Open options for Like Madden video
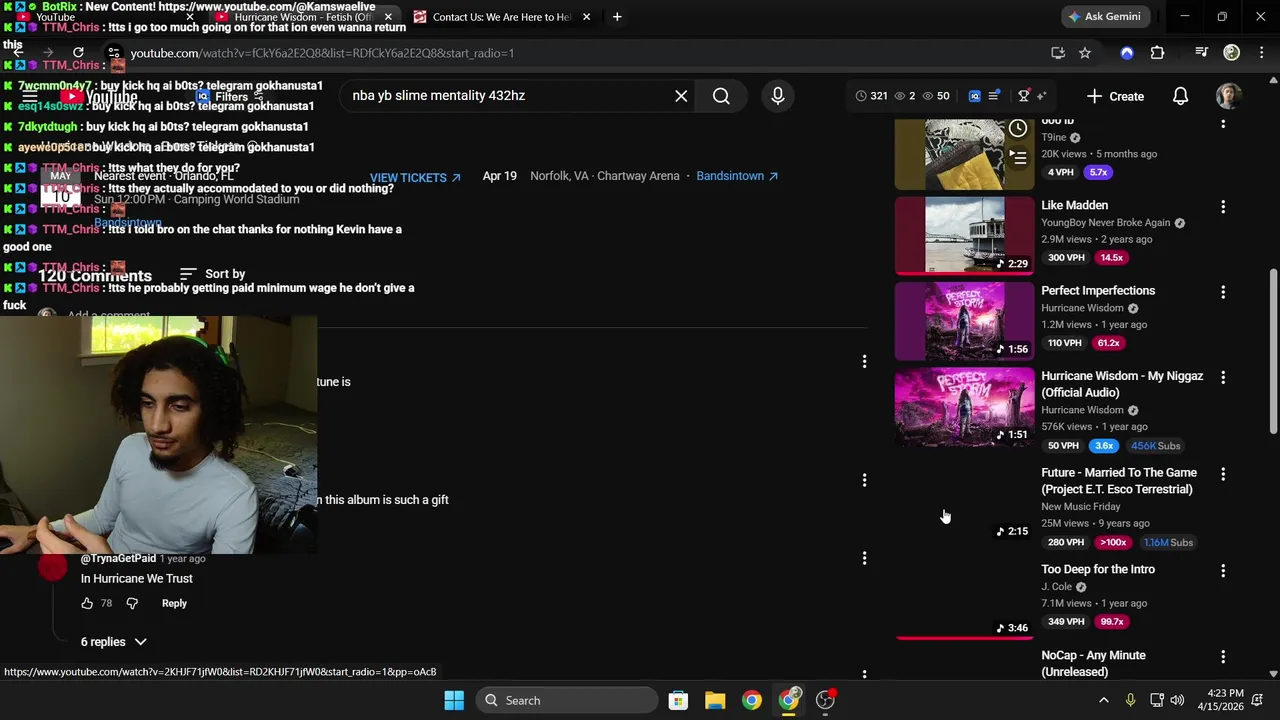This screenshot has width=1280, height=720. tap(1223, 207)
